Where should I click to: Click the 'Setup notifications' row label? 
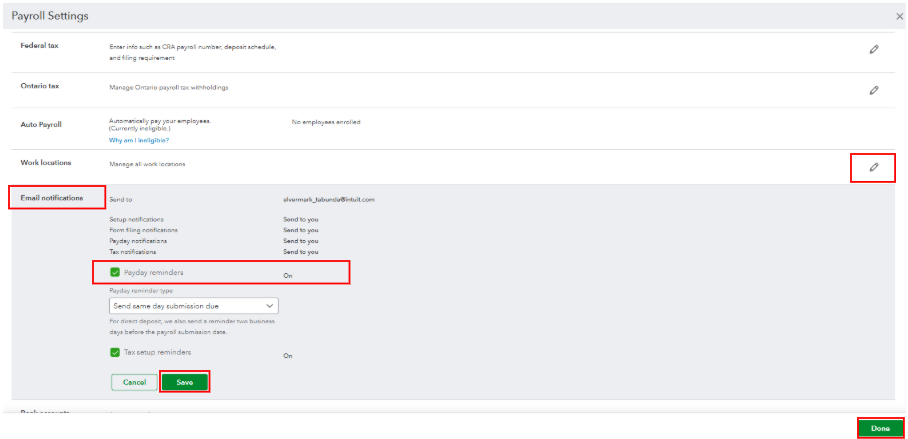click(136, 220)
